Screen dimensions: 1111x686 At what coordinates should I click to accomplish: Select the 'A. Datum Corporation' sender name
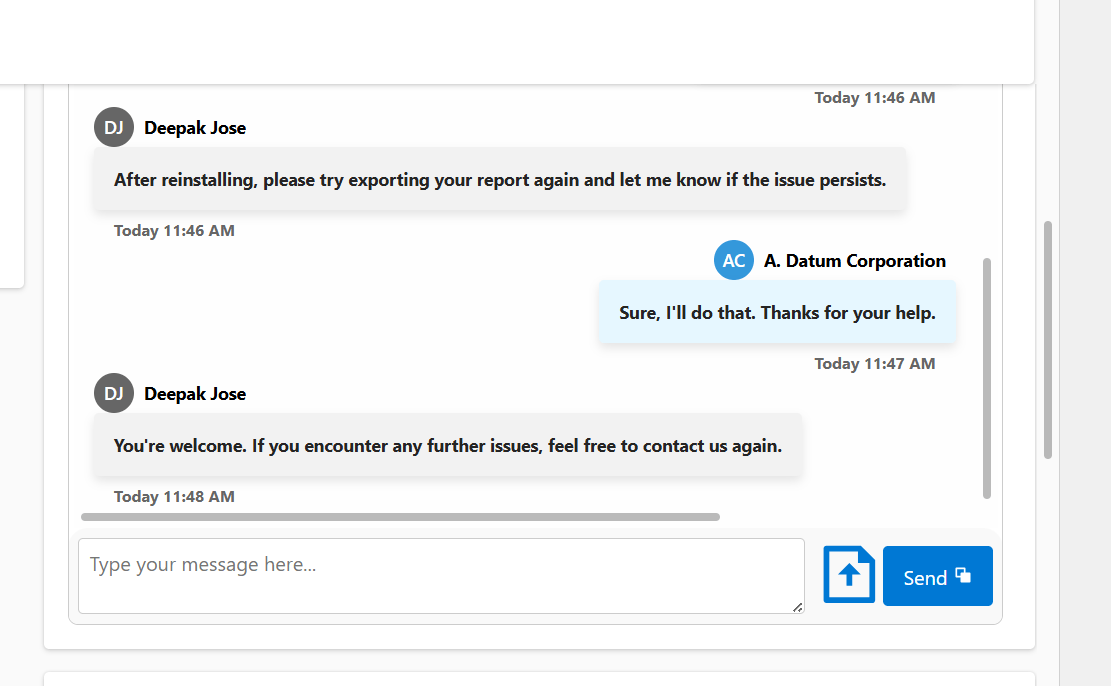[854, 261]
